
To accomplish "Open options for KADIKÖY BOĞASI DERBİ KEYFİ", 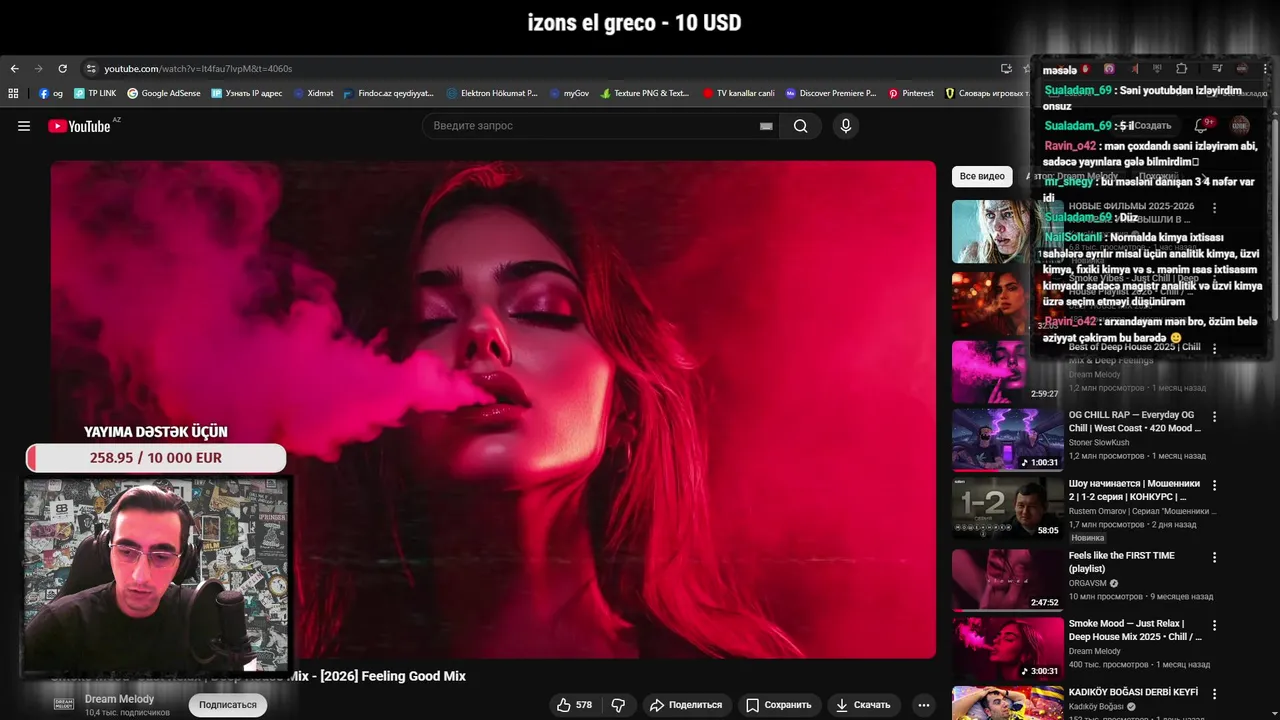I will pos(1214,694).
